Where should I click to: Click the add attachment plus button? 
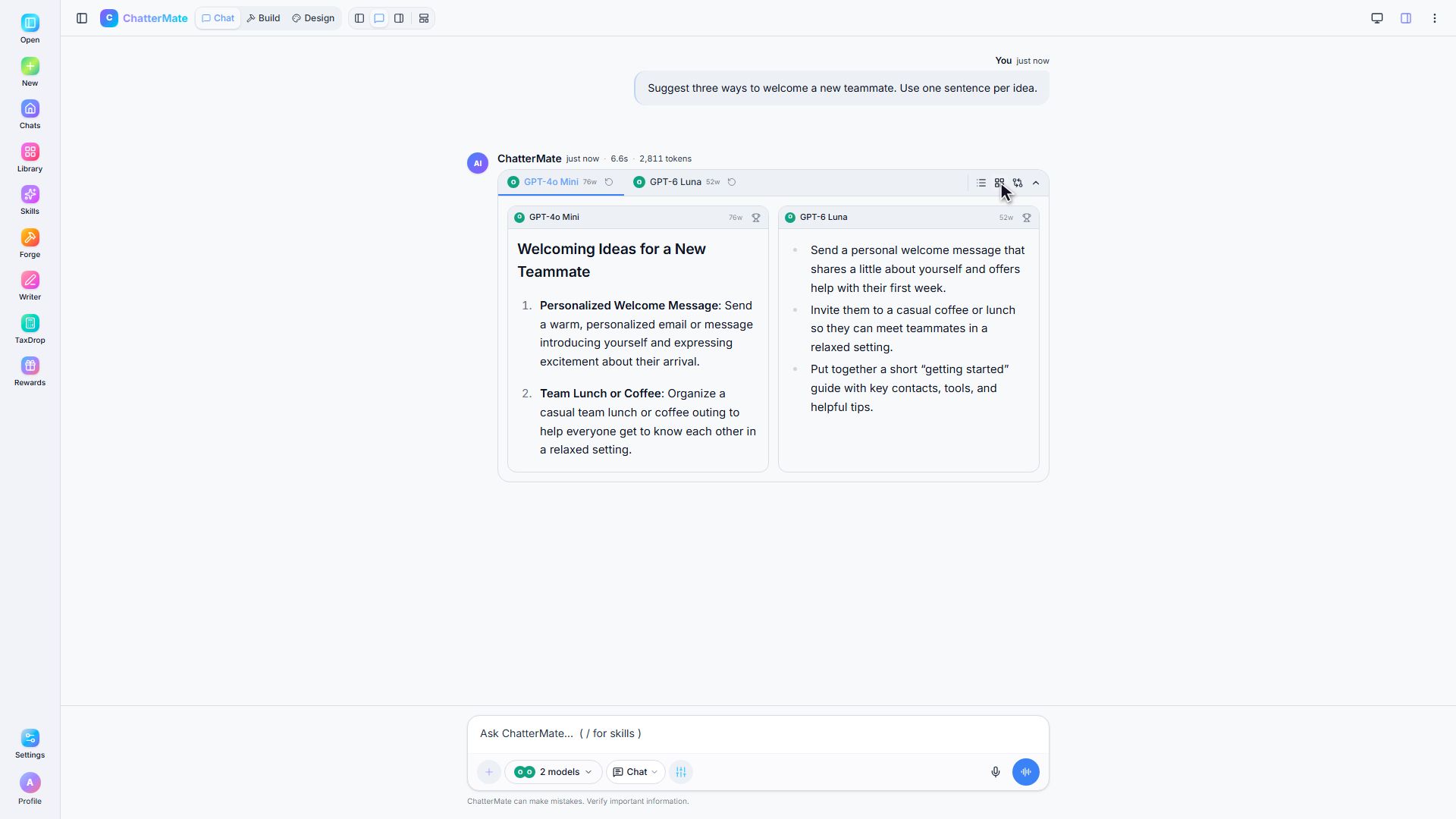coord(489,772)
